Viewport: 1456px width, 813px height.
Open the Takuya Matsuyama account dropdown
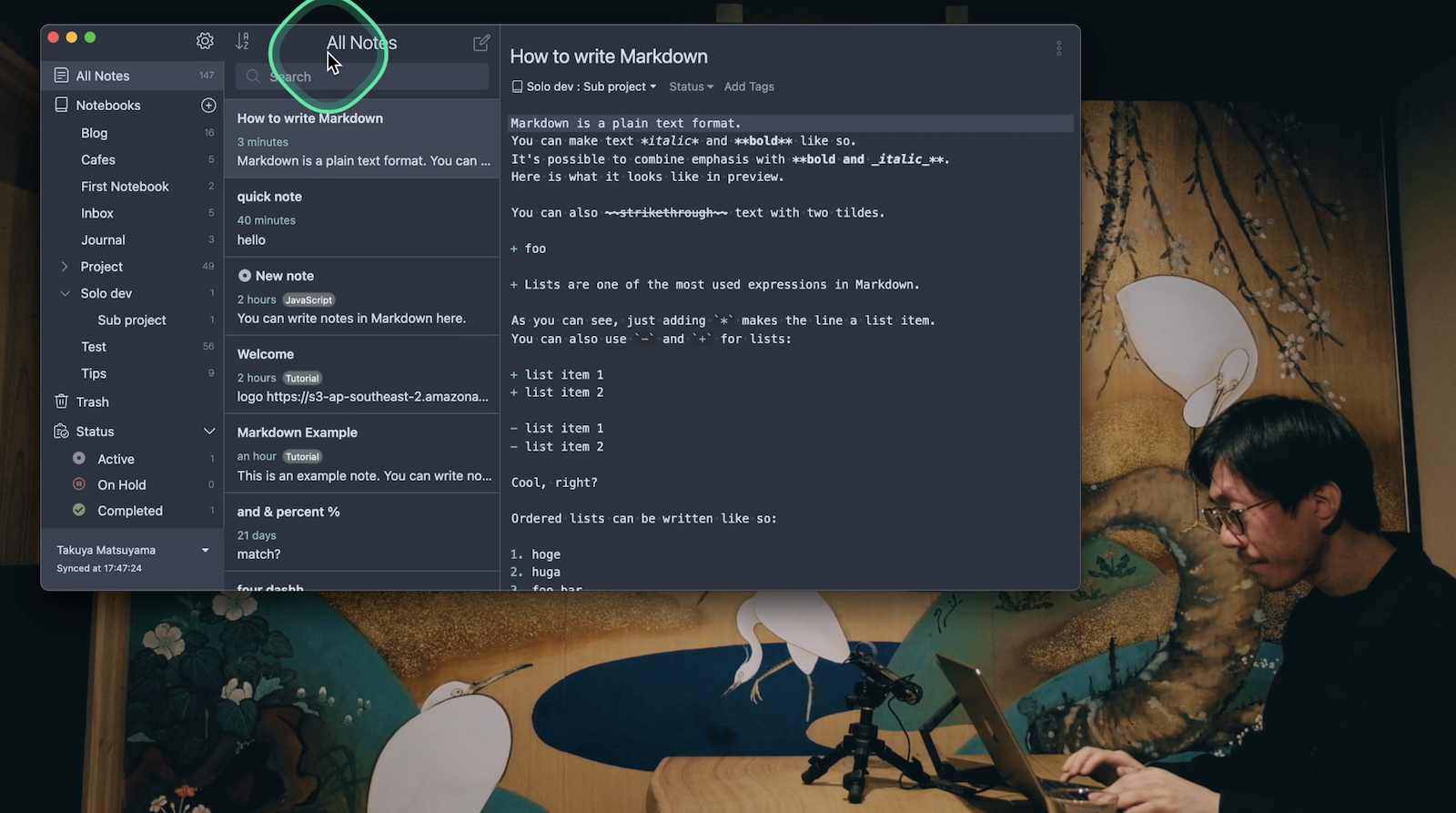[206, 550]
